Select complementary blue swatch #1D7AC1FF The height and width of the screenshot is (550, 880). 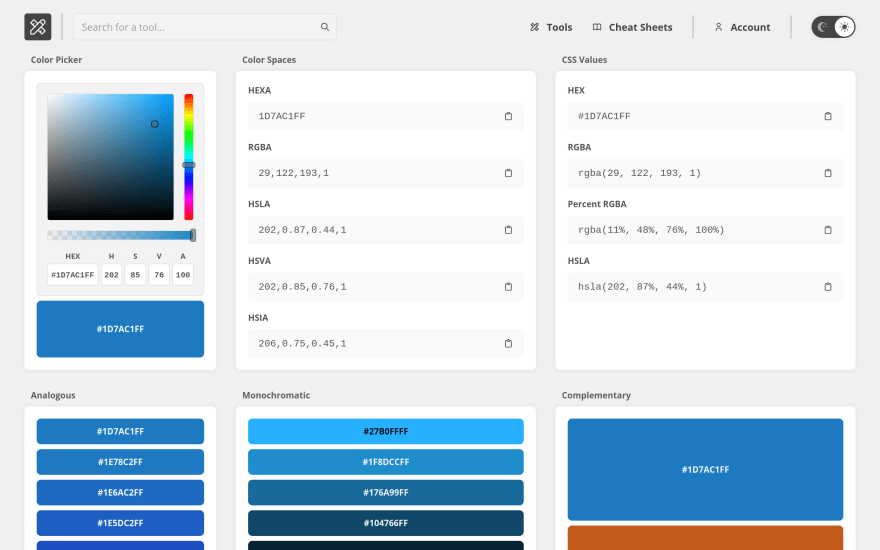[705, 469]
